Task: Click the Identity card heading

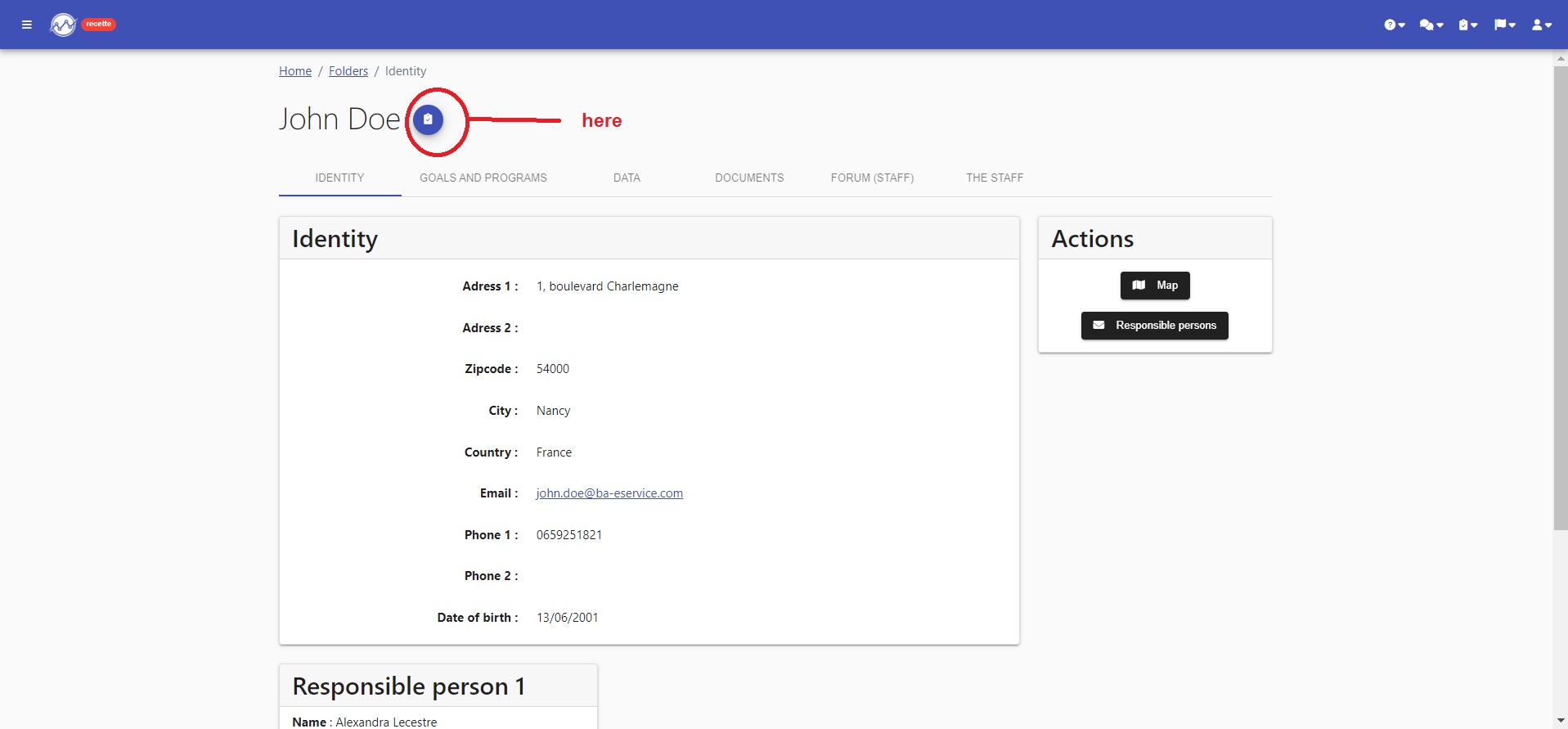Action: click(335, 239)
